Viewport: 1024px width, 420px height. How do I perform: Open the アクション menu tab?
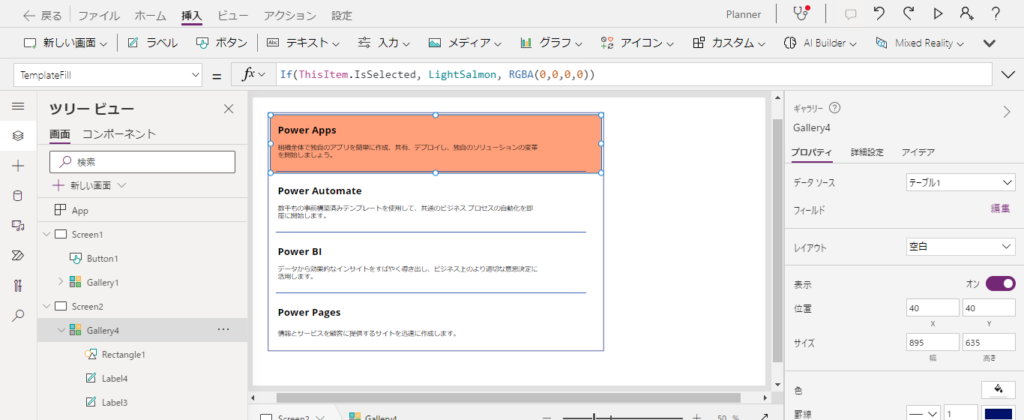[x=290, y=16]
